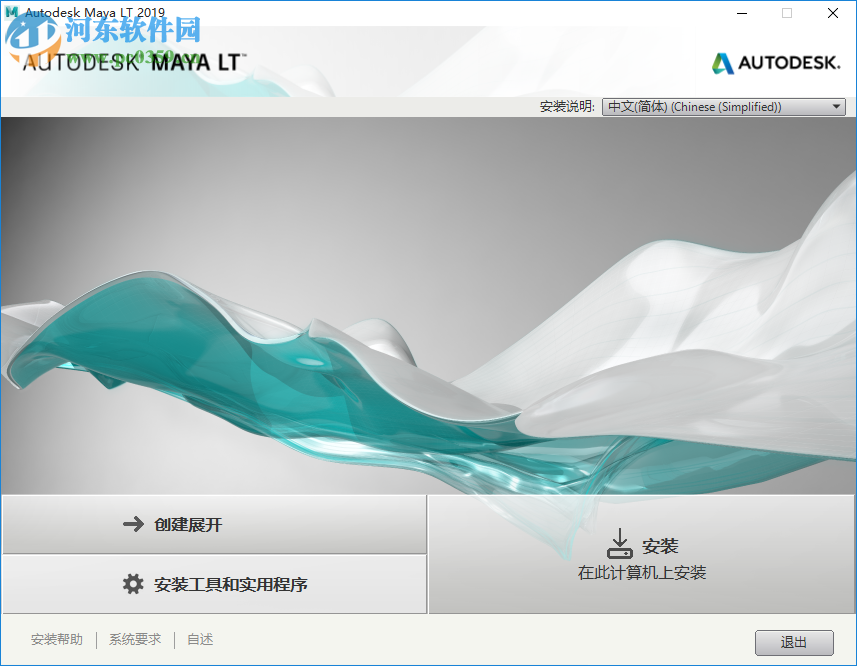Open the 自述 readme link
The image size is (857, 666).
[199, 639]
